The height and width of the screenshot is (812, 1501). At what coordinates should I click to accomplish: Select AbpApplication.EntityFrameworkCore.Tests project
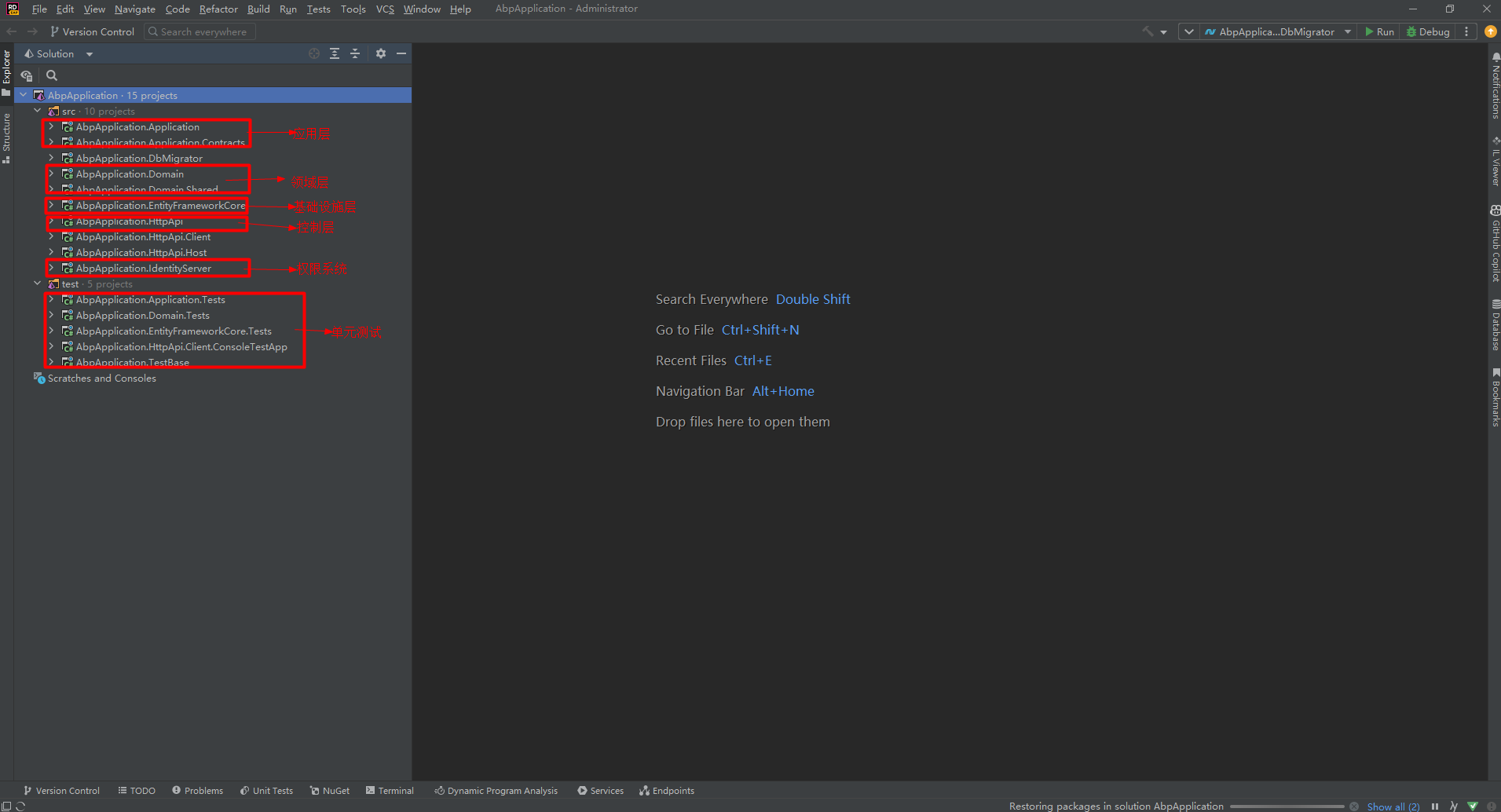click(174, 331)
